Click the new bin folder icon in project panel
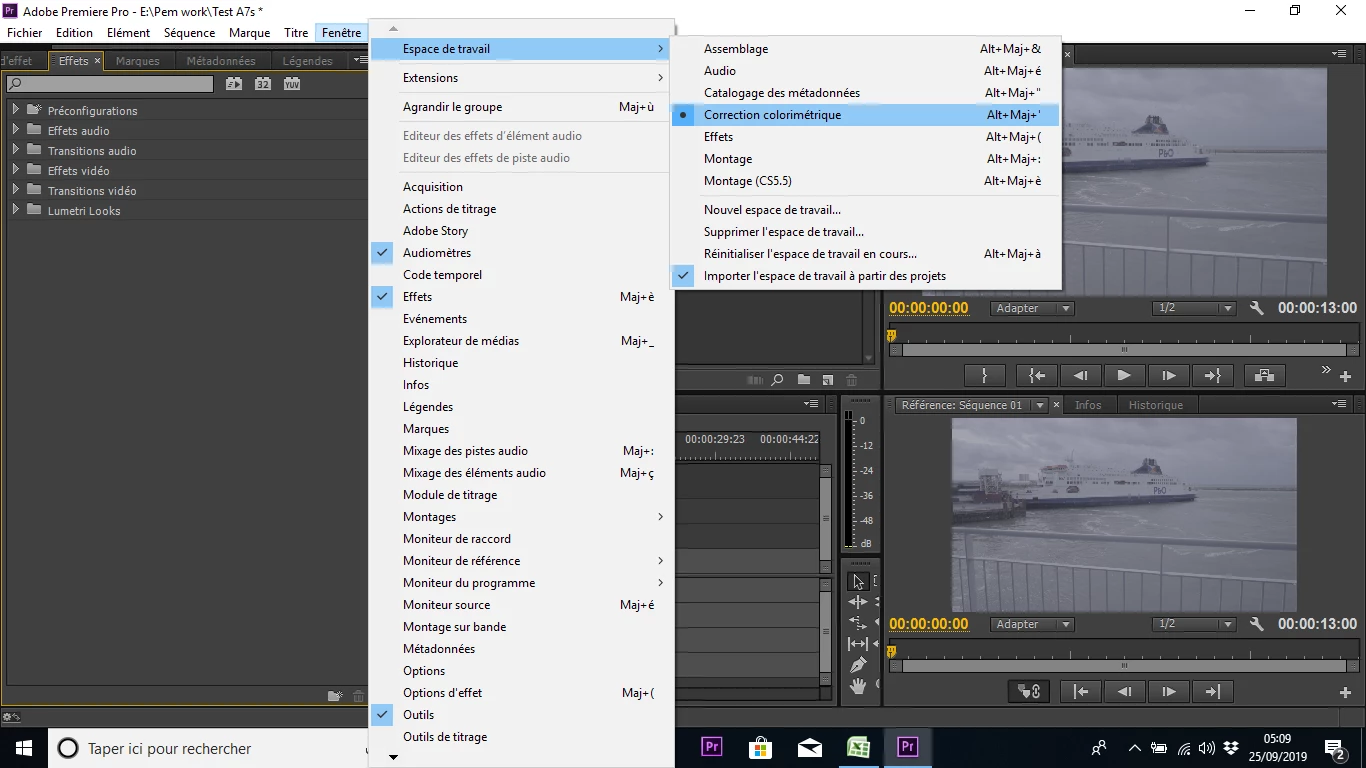1366x768 pixels. pyautogui.click(x=804, y=380)
